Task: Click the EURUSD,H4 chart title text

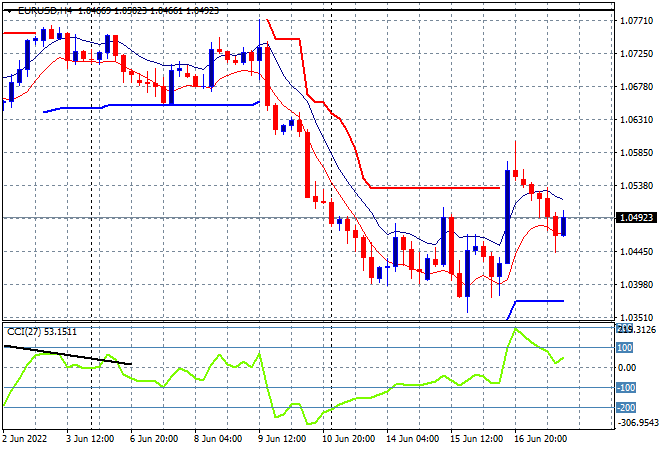Action: click(x=45, y=11)
